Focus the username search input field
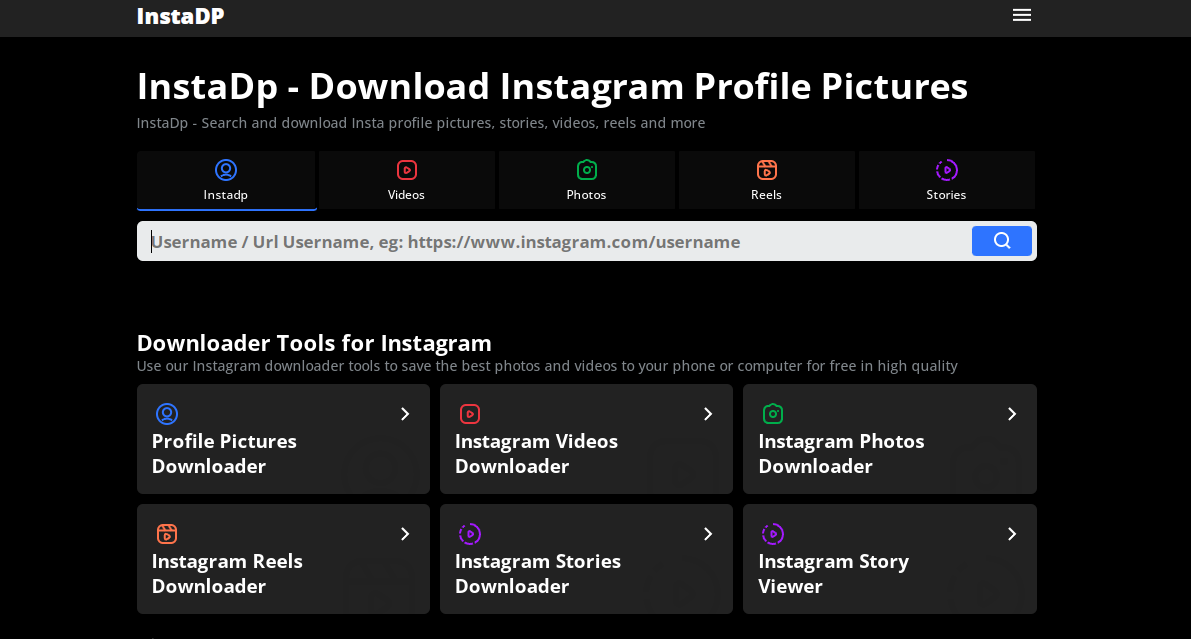The width and height of the screenshot is (1191, 639). (553, 242)
